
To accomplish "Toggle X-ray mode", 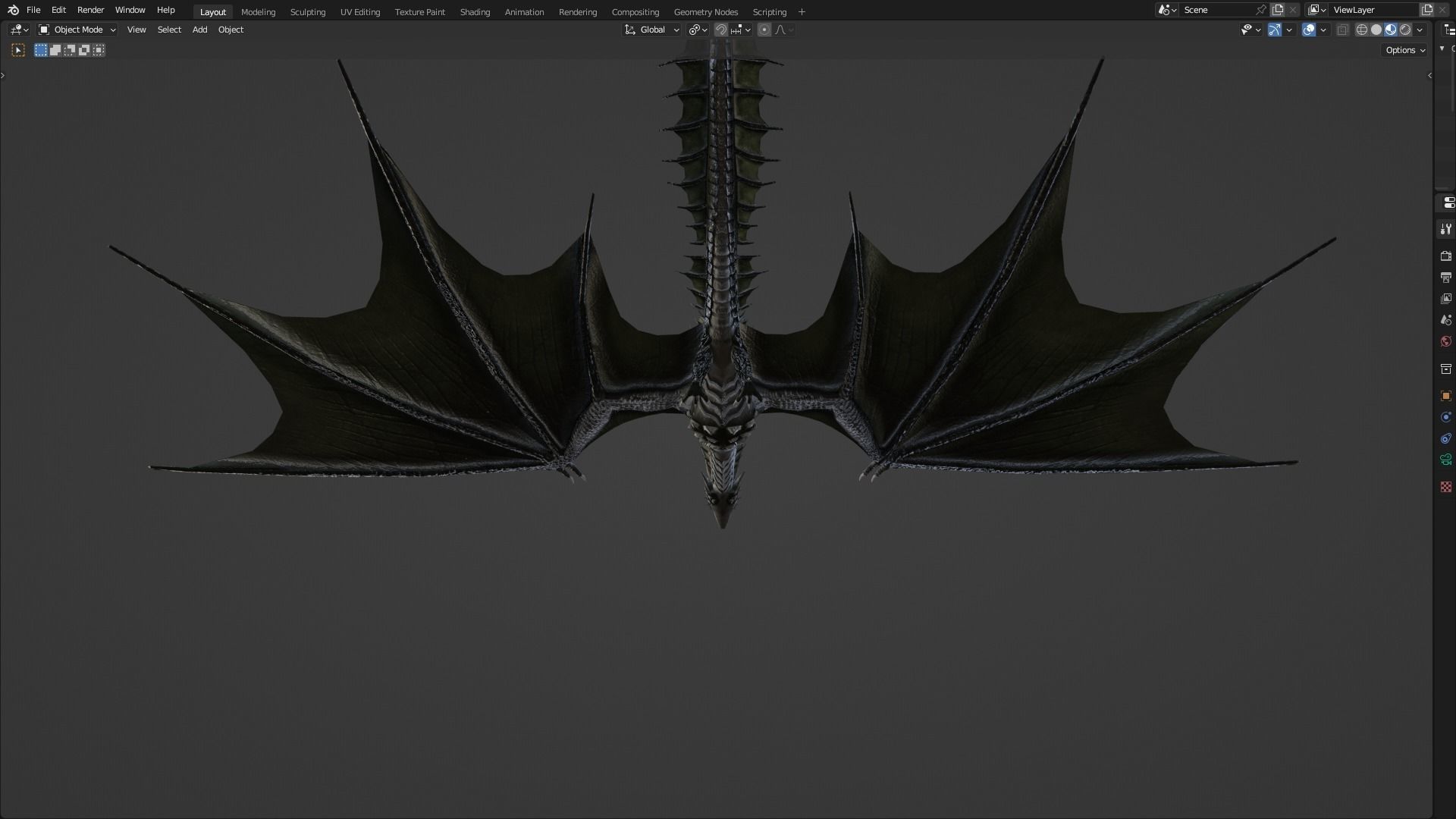I will 1342,30.
